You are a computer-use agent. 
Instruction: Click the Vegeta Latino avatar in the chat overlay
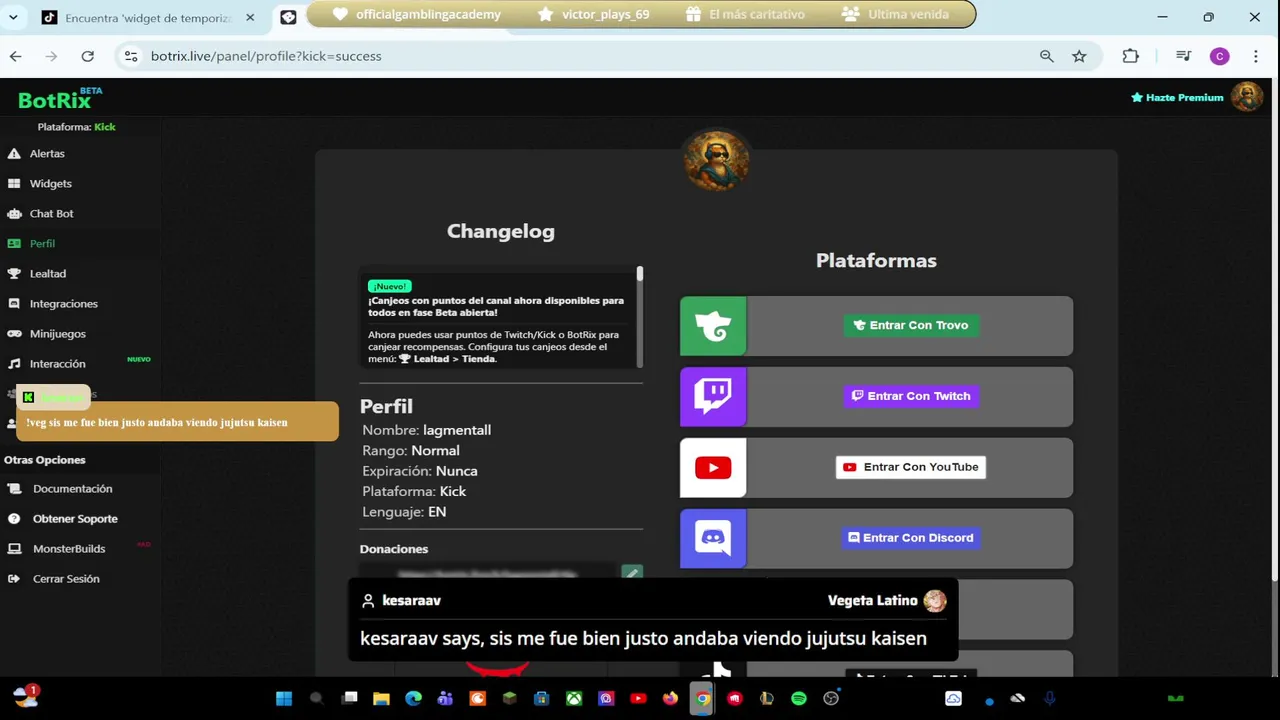click(x=935, y=601)
